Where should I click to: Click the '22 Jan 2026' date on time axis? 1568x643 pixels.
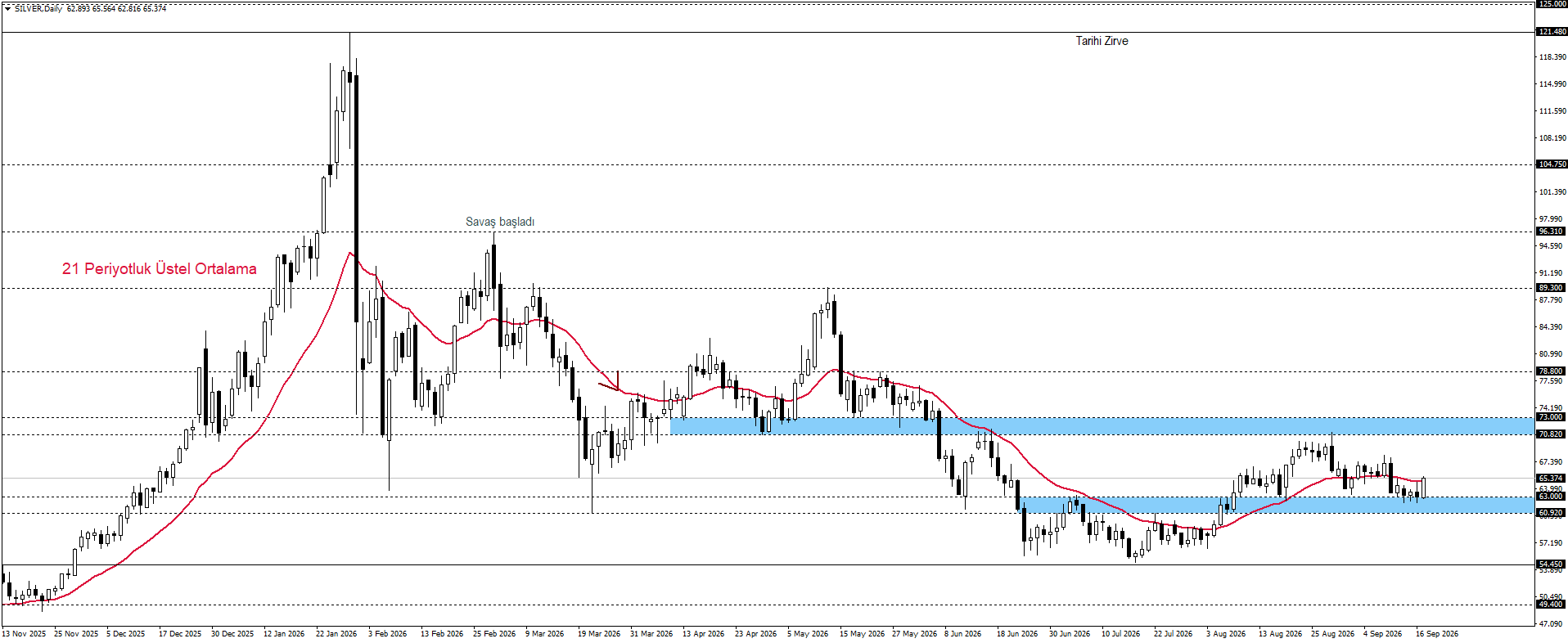click(x=336, y=634)
